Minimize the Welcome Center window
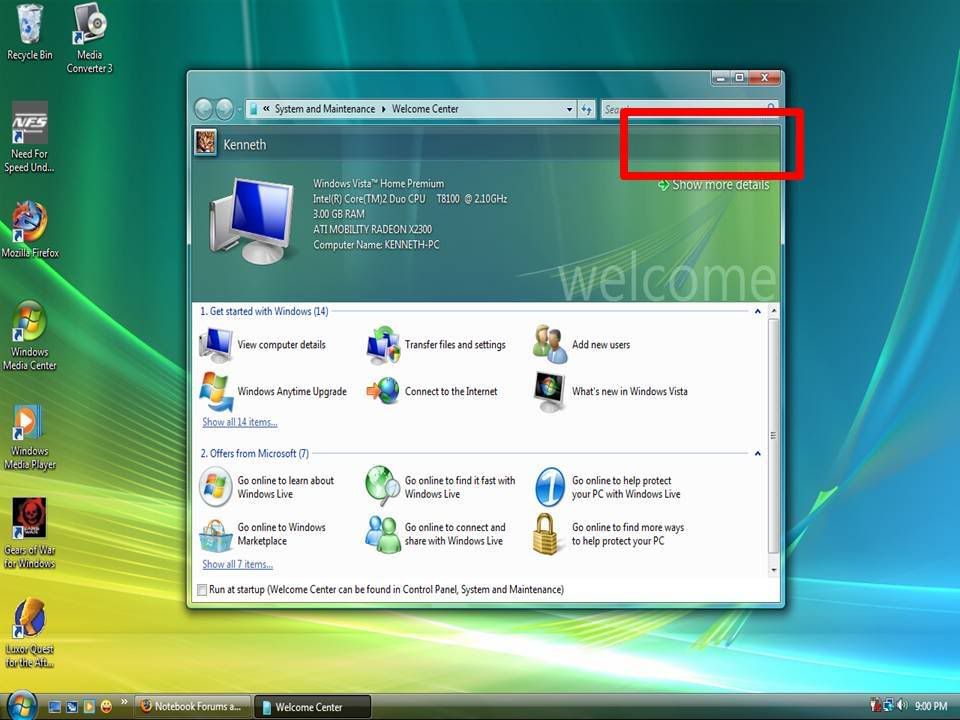The image size is (960, 720). 721,78
